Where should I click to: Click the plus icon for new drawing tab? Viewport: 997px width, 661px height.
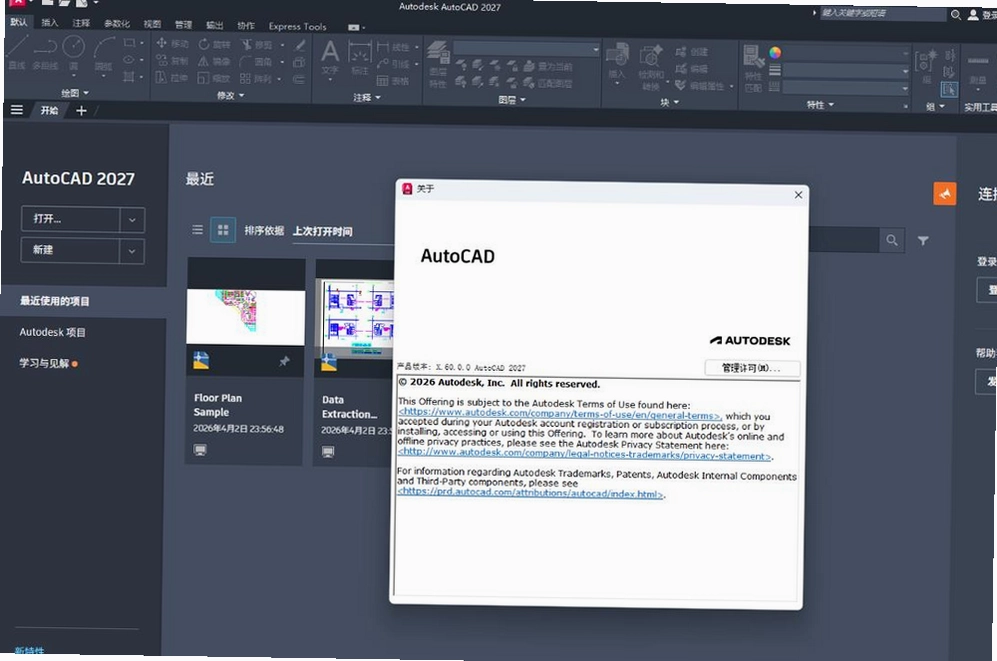(x=81, y=111)
